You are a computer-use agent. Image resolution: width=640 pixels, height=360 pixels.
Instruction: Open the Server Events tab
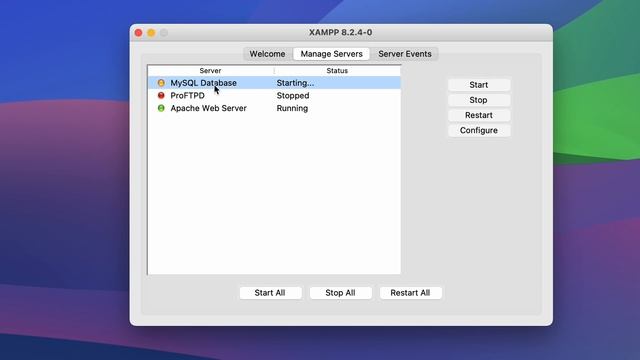tap(404, 54)
